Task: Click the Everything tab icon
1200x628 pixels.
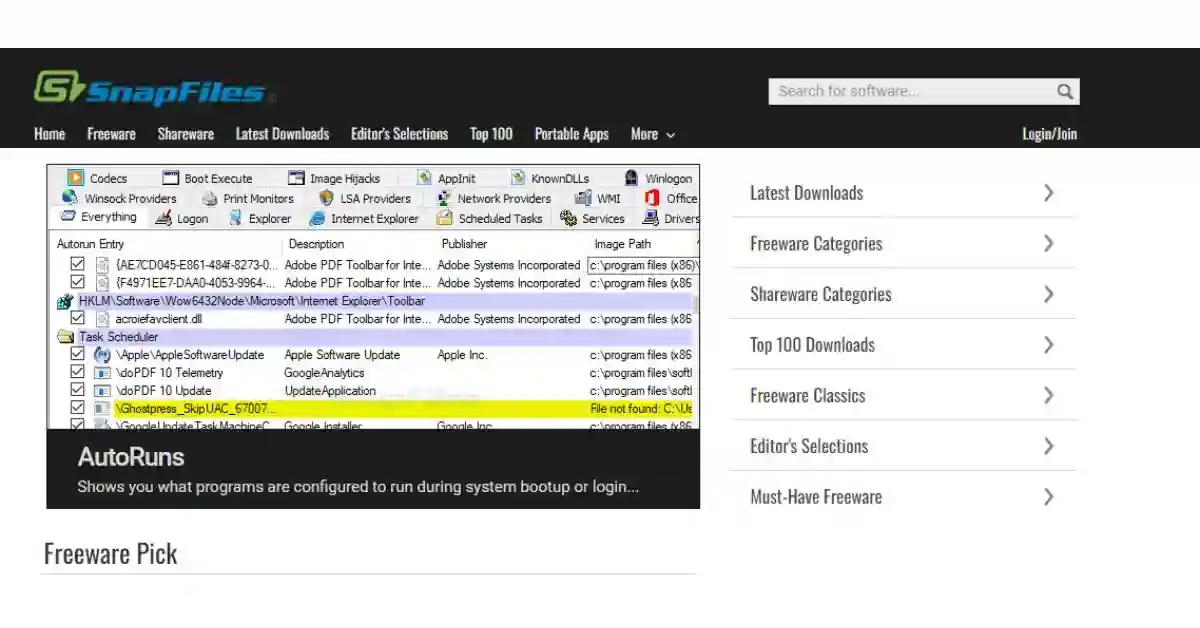Action: pos(68,217)
